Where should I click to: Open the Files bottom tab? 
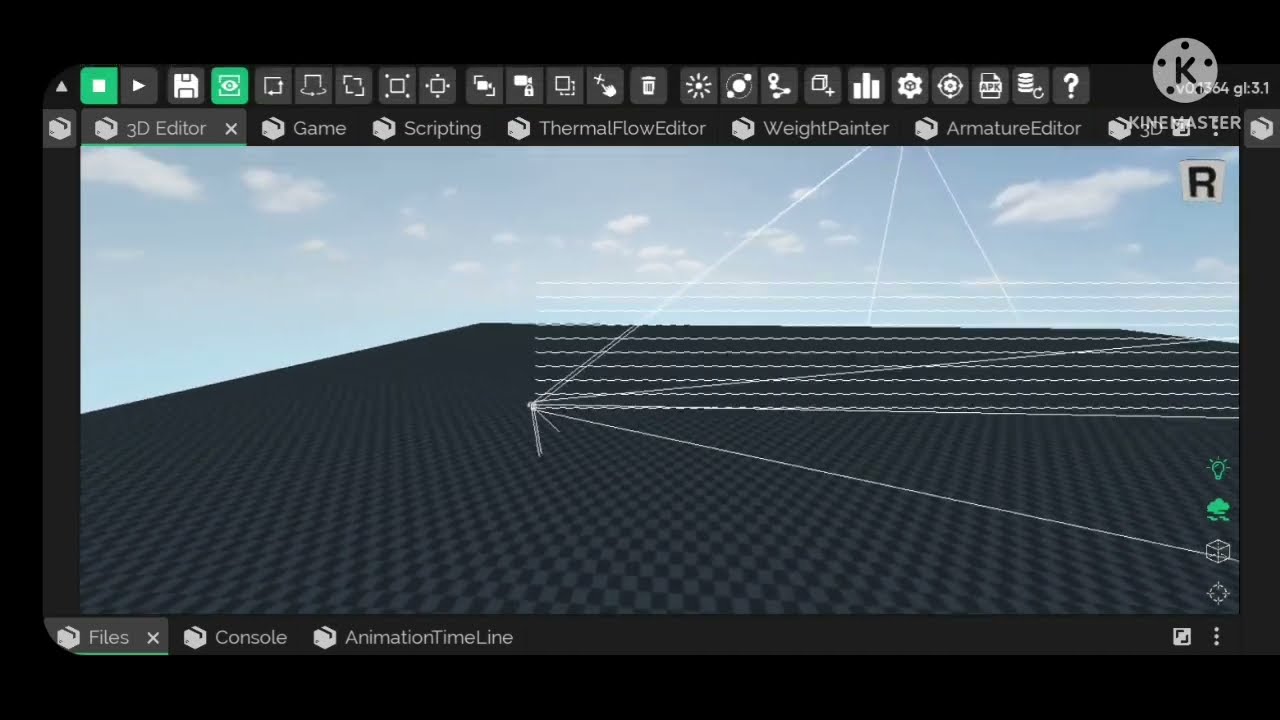point(108,637)
